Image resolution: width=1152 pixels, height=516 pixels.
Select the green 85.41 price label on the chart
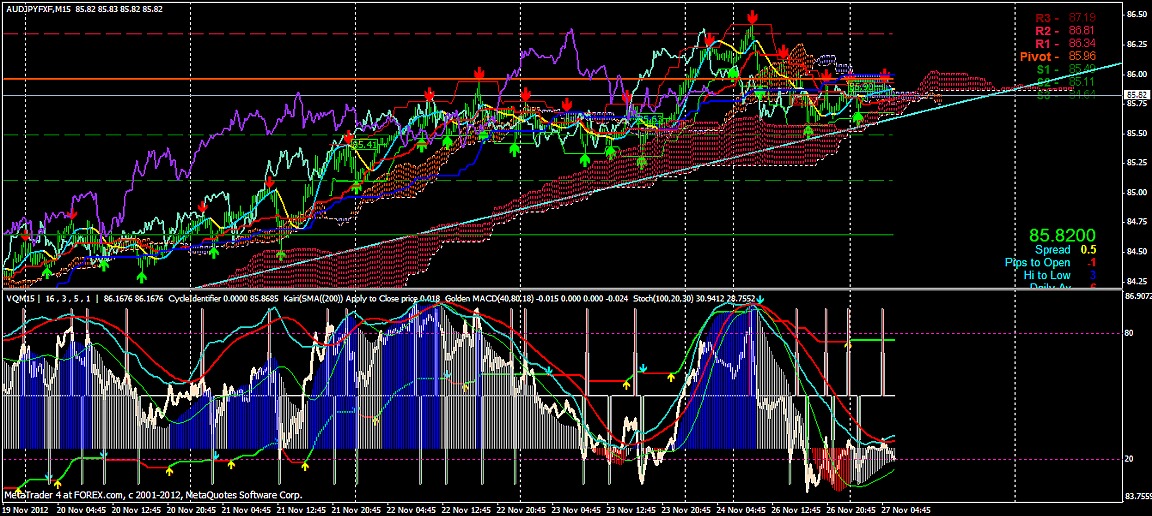tap(363, 145)
